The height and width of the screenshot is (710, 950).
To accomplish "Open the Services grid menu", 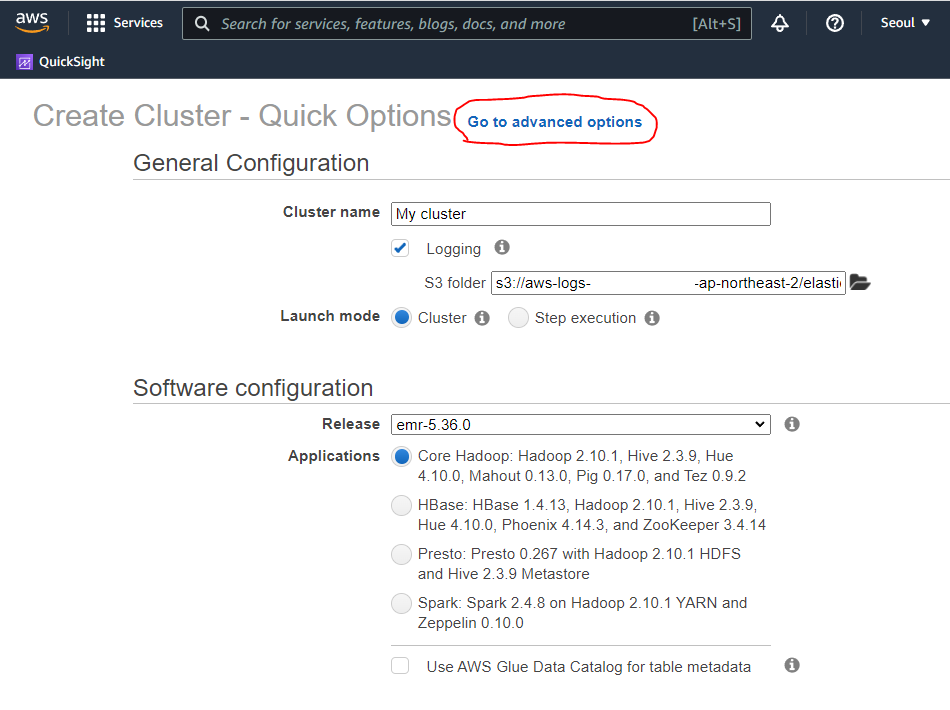I will [96, 23].
